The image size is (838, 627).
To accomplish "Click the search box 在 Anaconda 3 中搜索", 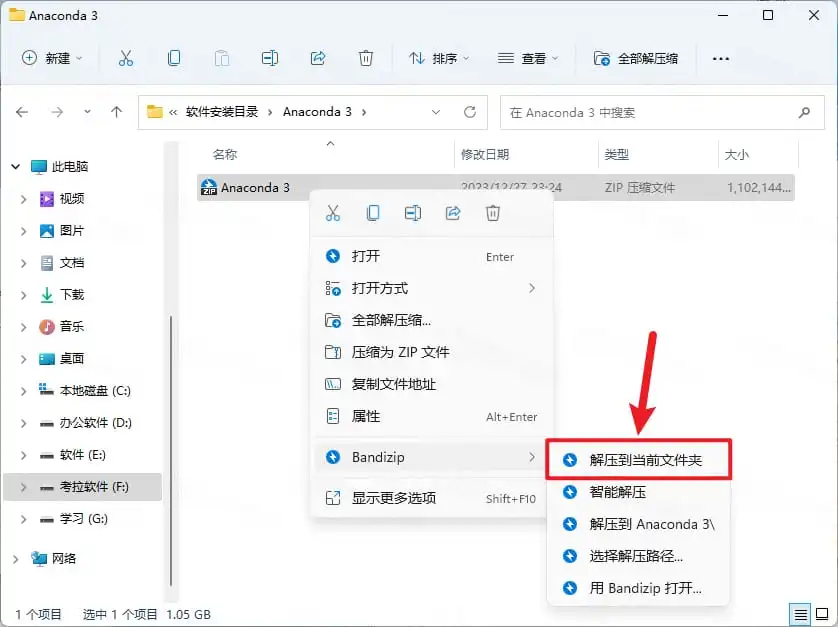I will tap(662, 112).
